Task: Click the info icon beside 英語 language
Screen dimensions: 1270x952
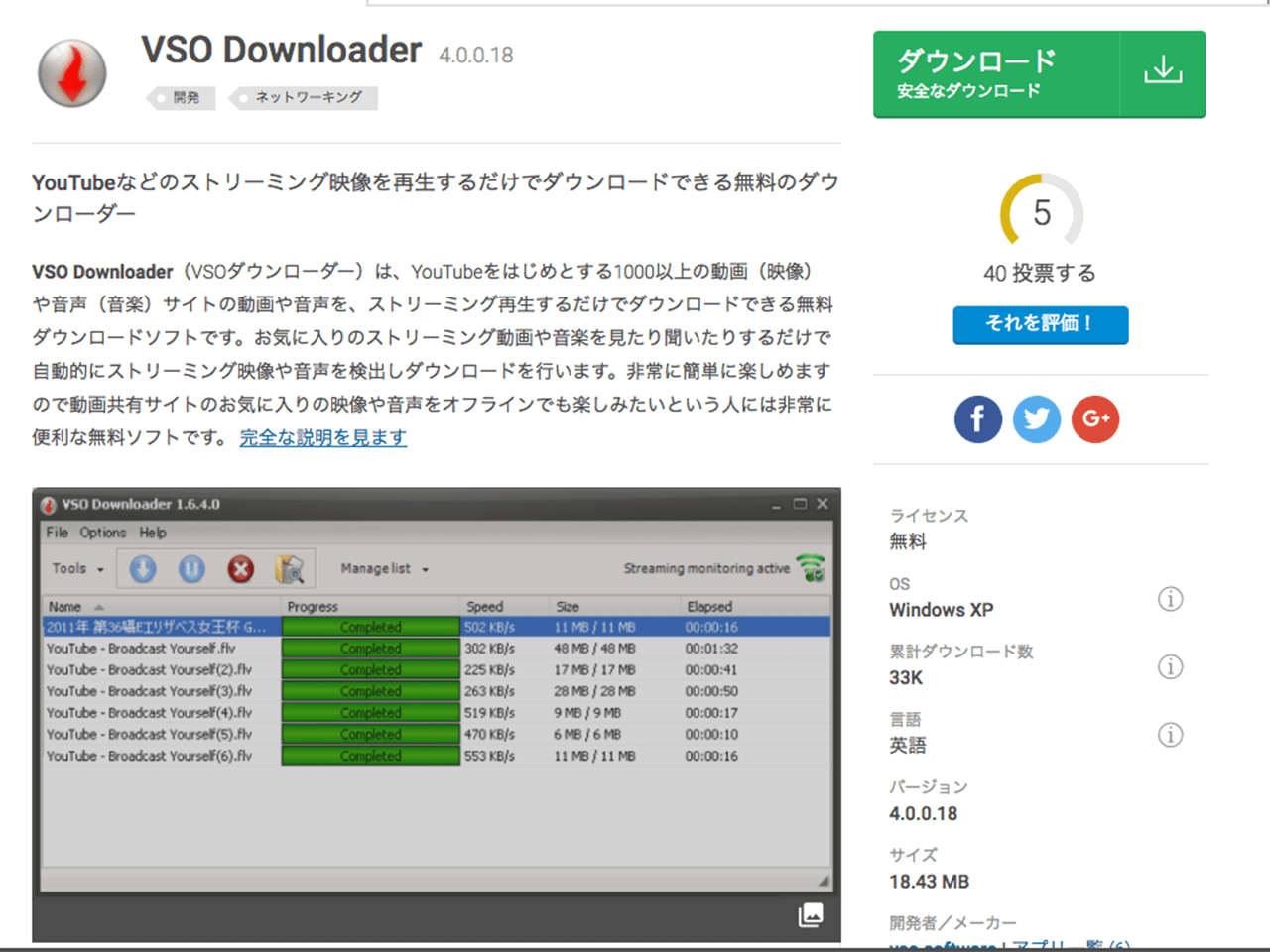Action: tap(1171, 735)
